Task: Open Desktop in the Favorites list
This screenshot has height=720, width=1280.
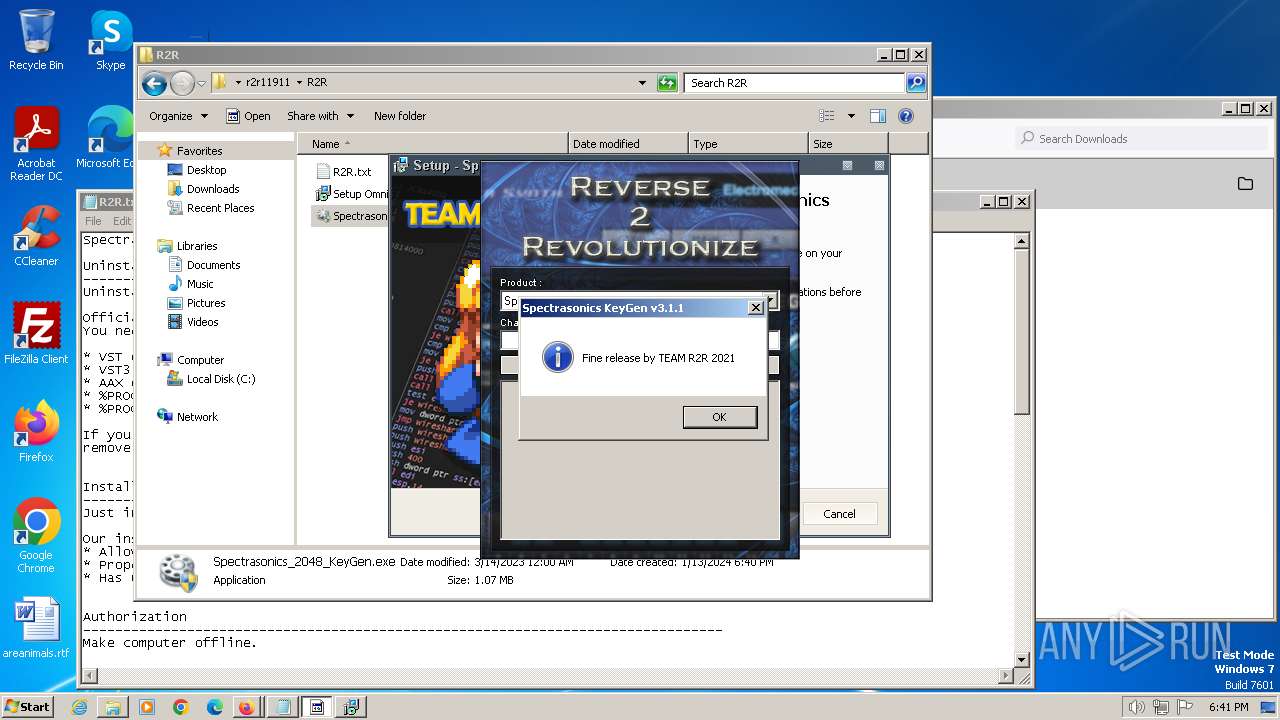Action: (x=206, y=170)
